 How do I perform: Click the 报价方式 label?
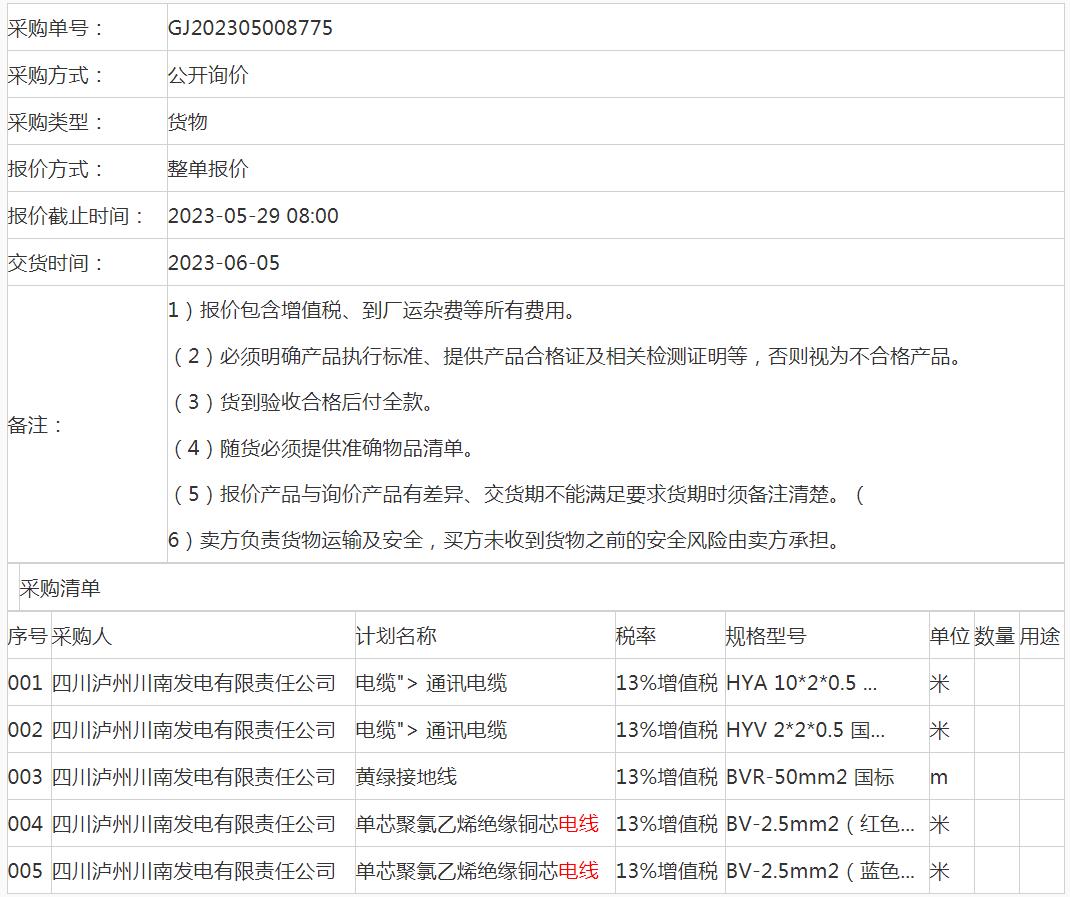[x=55, y=169]
